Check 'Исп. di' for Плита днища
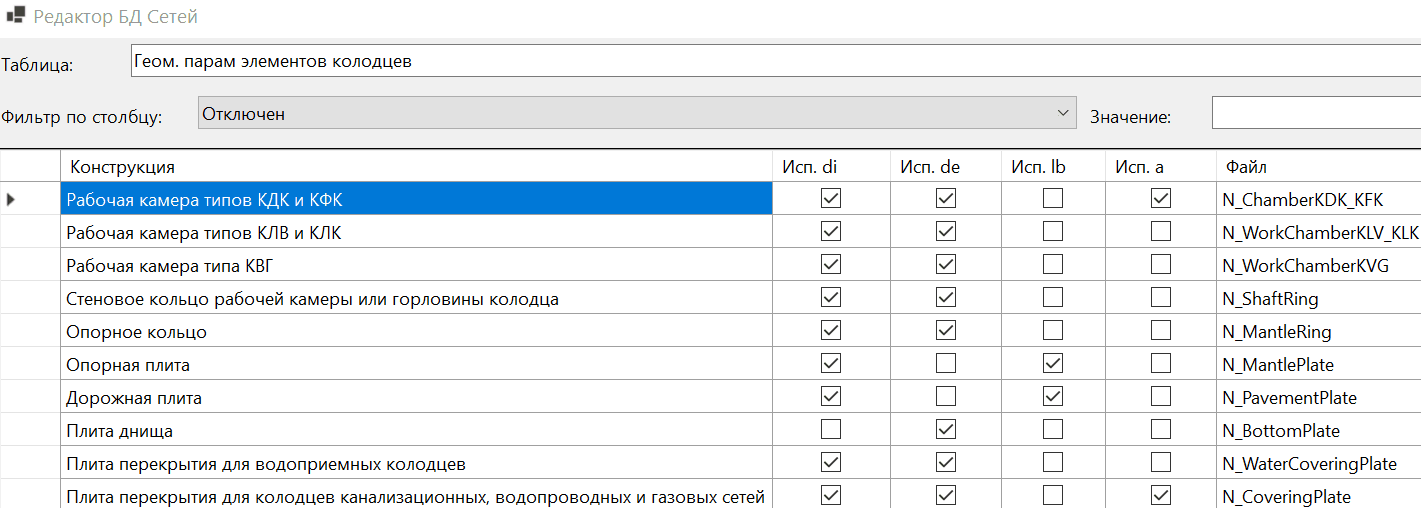 830,430
